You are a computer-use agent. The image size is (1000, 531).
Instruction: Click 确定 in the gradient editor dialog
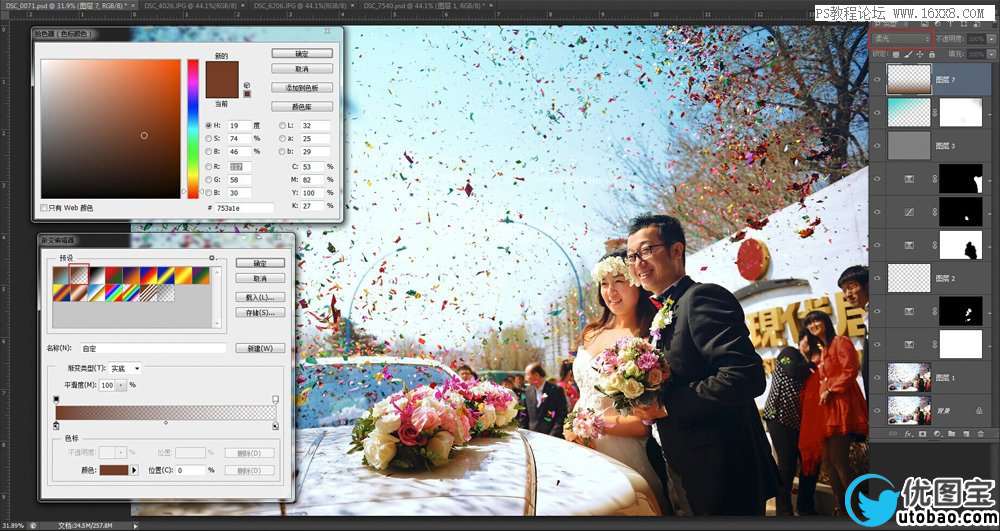(260, 263)
